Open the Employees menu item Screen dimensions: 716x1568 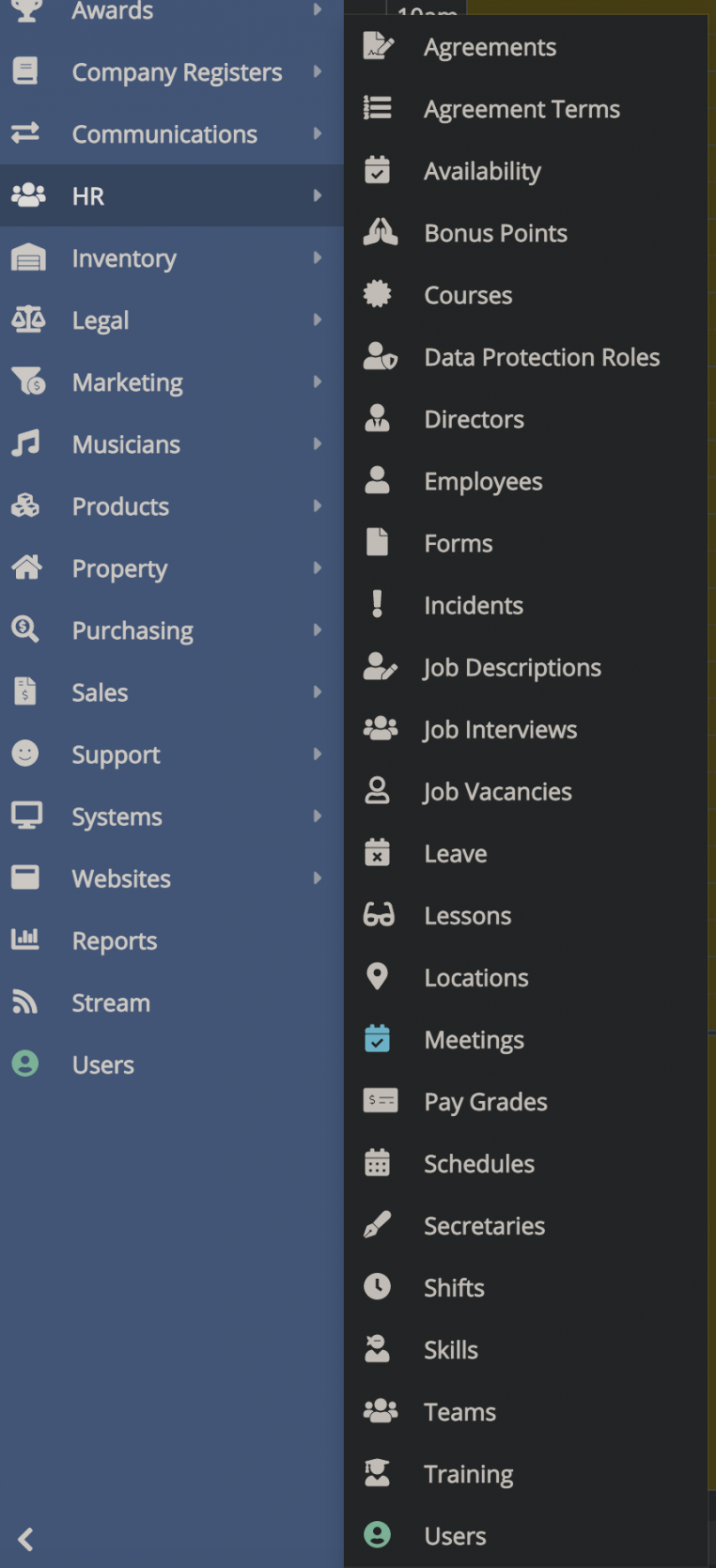483,481
